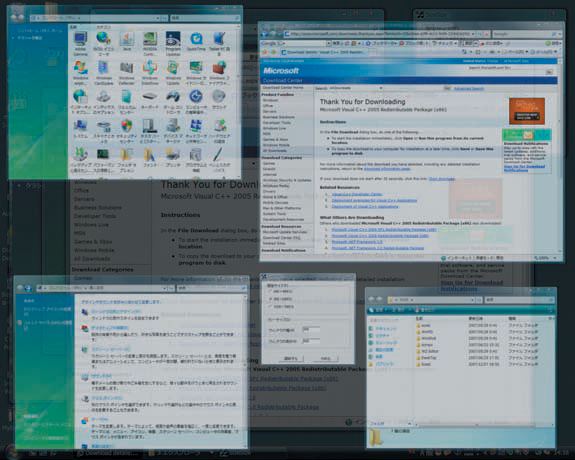Screen dimensions: 575x460
Task: Select the second radio option in the small dialog
Action: coord(271,299)
